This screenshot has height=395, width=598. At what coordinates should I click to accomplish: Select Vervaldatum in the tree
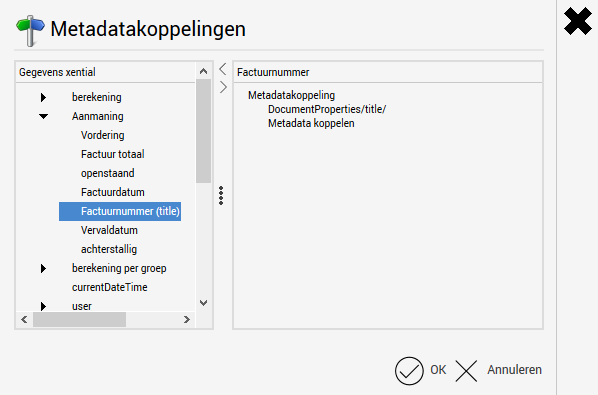click(109, 230)
